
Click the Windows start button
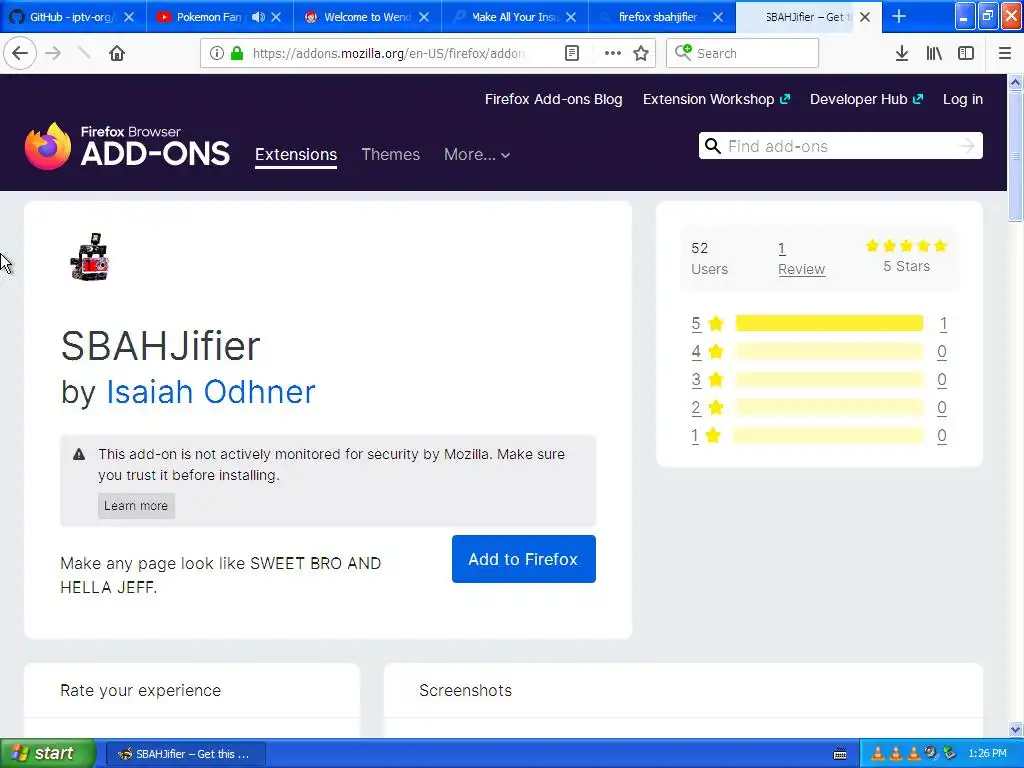point(47,753)
